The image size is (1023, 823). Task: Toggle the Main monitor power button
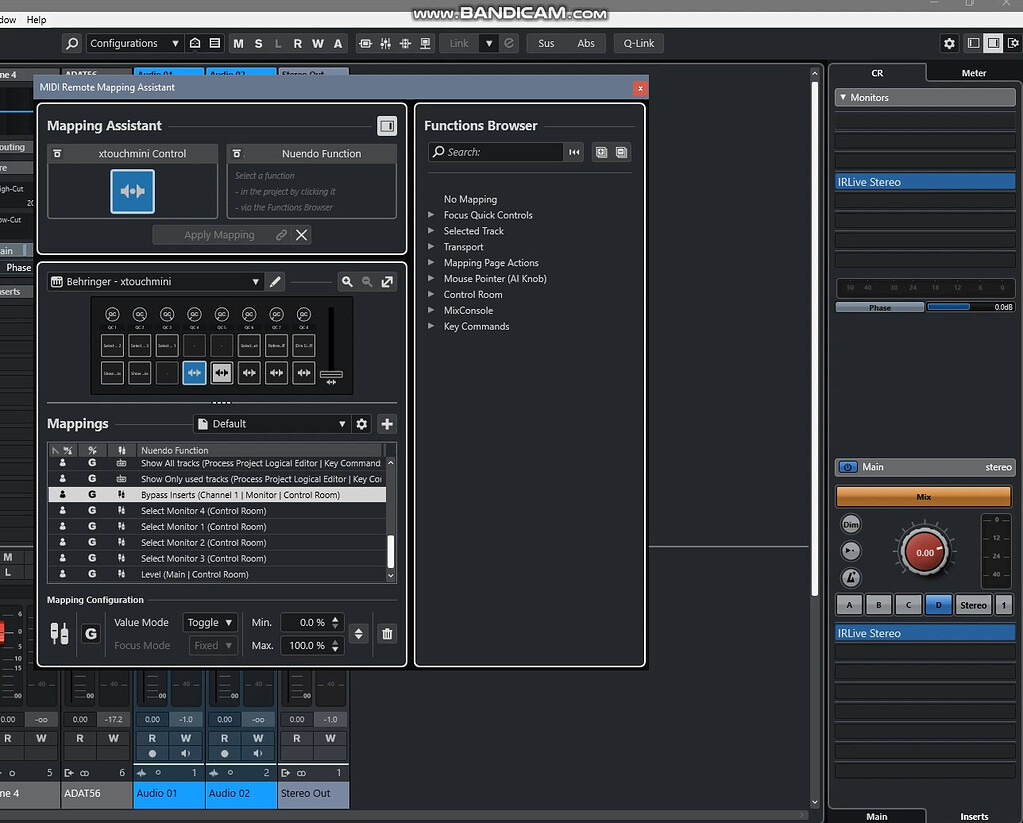(x=847, y=467)
